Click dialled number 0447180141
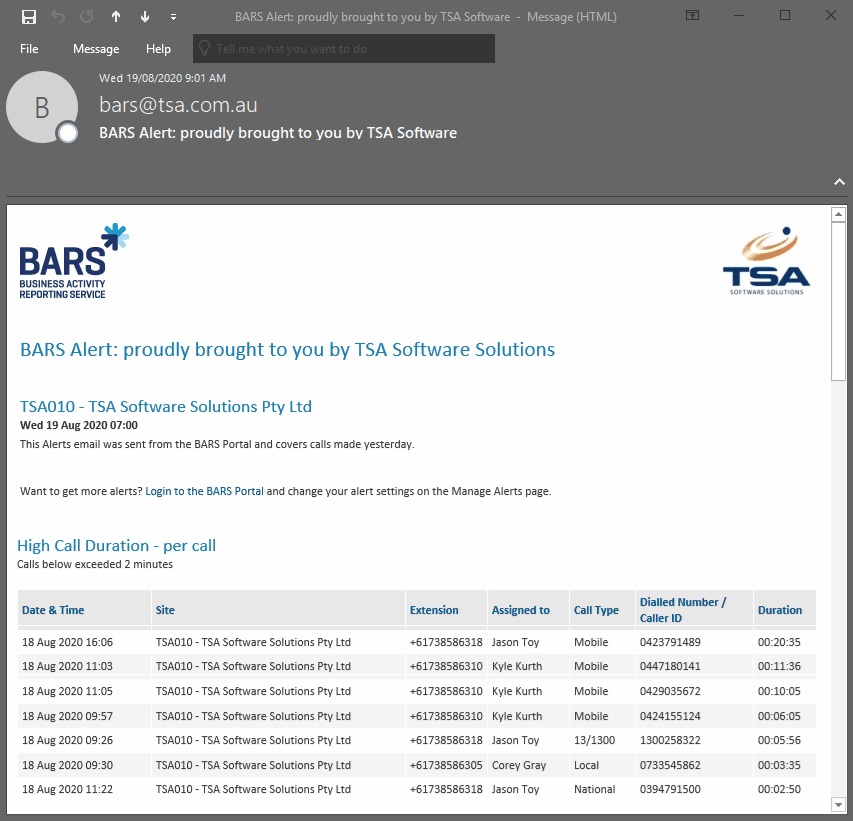The image size is (853, 821). (x=670, y=666)
